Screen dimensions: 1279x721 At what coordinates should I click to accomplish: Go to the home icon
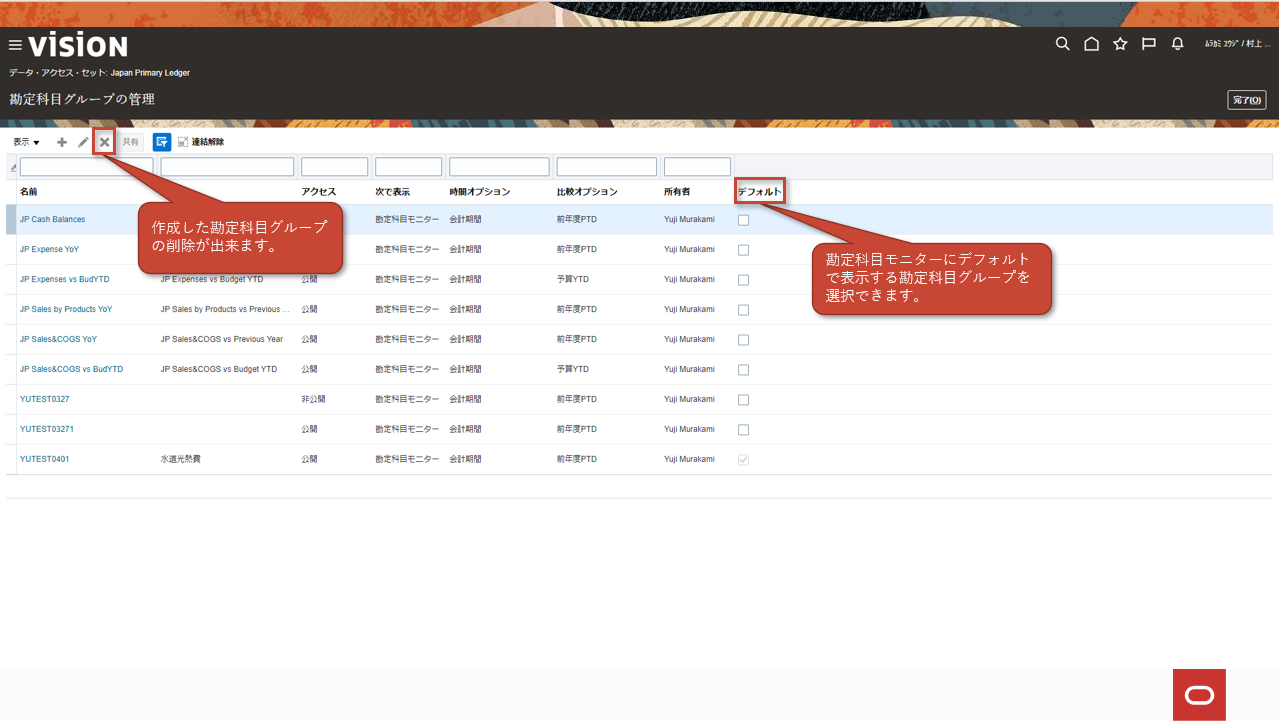[1091, 44]
